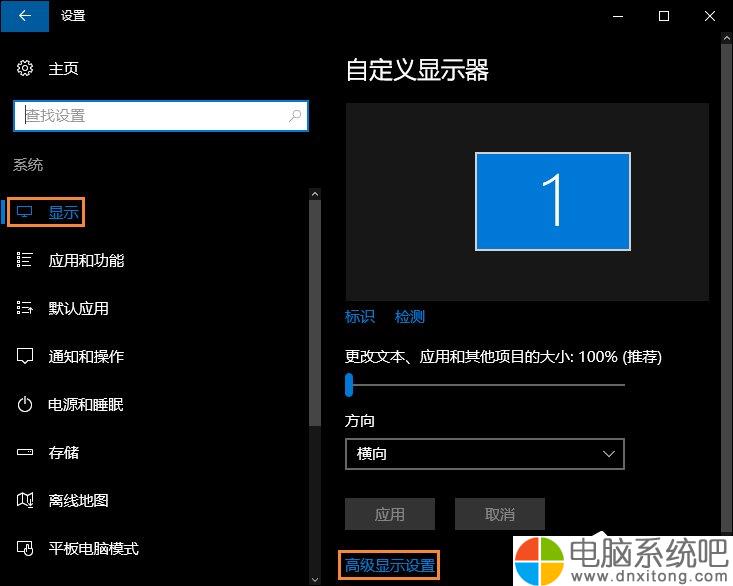Go back using the back arrow

[25, 16]
